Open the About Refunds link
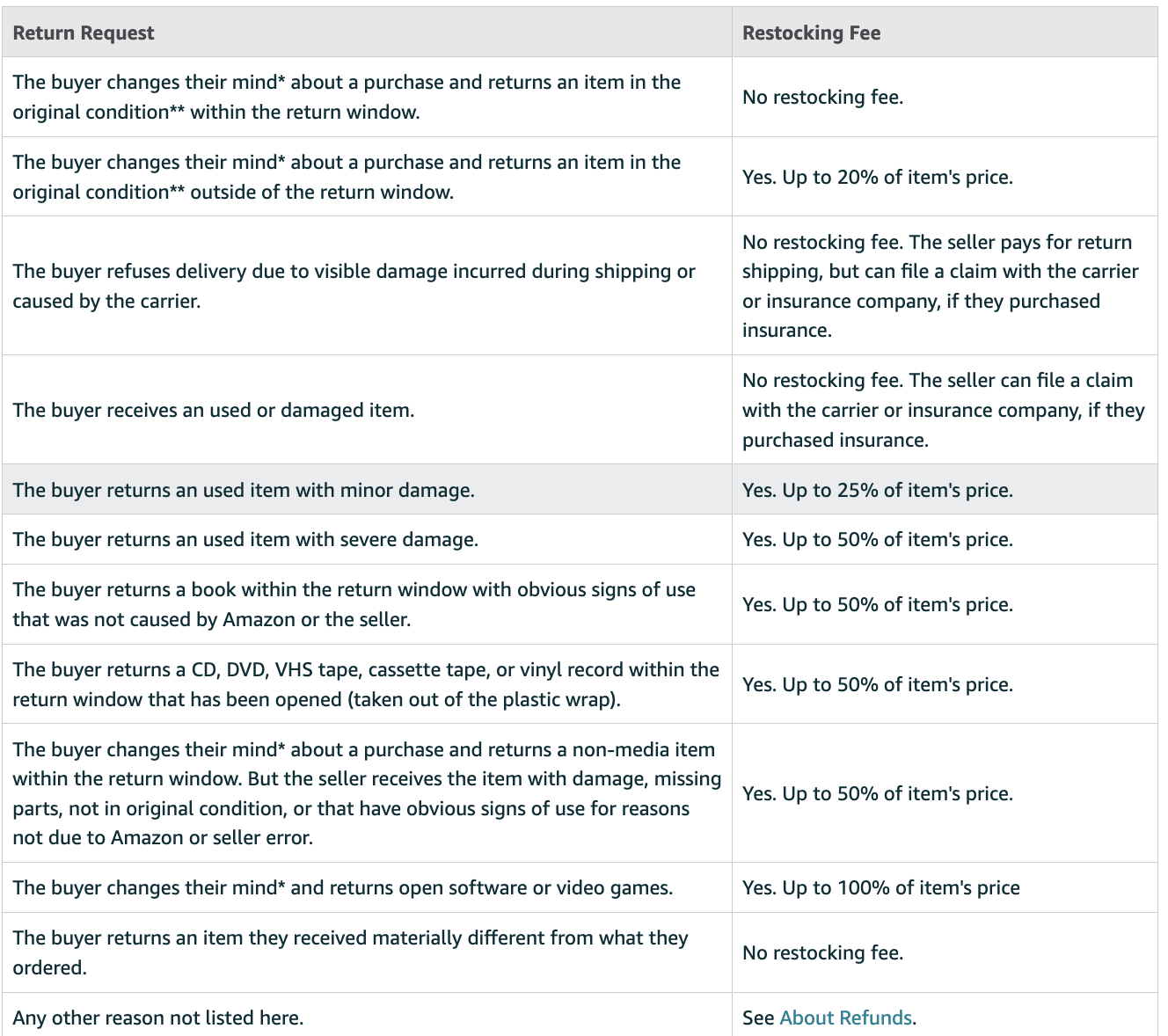 [x=845, y=1018]
